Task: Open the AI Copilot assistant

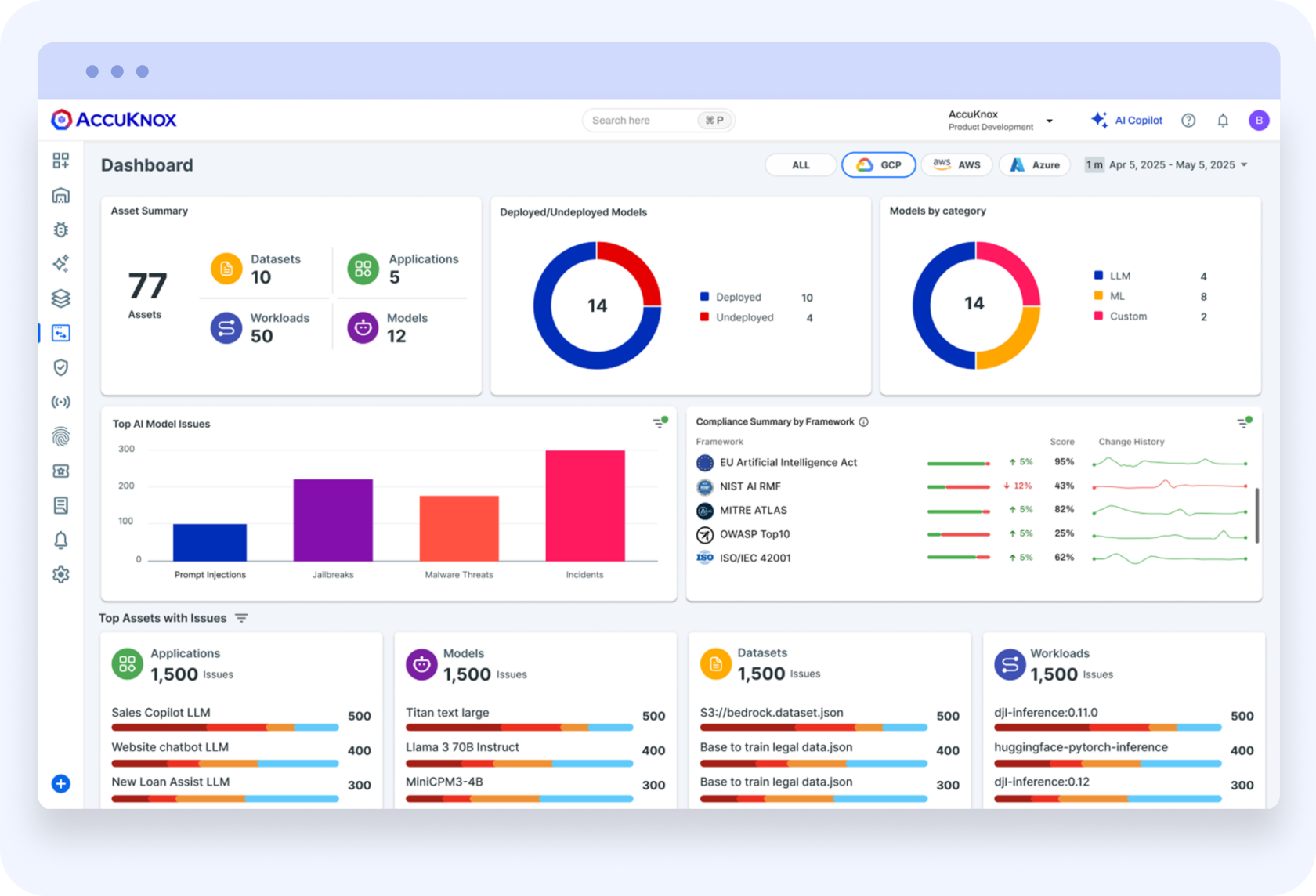Action: (1126, 121)
